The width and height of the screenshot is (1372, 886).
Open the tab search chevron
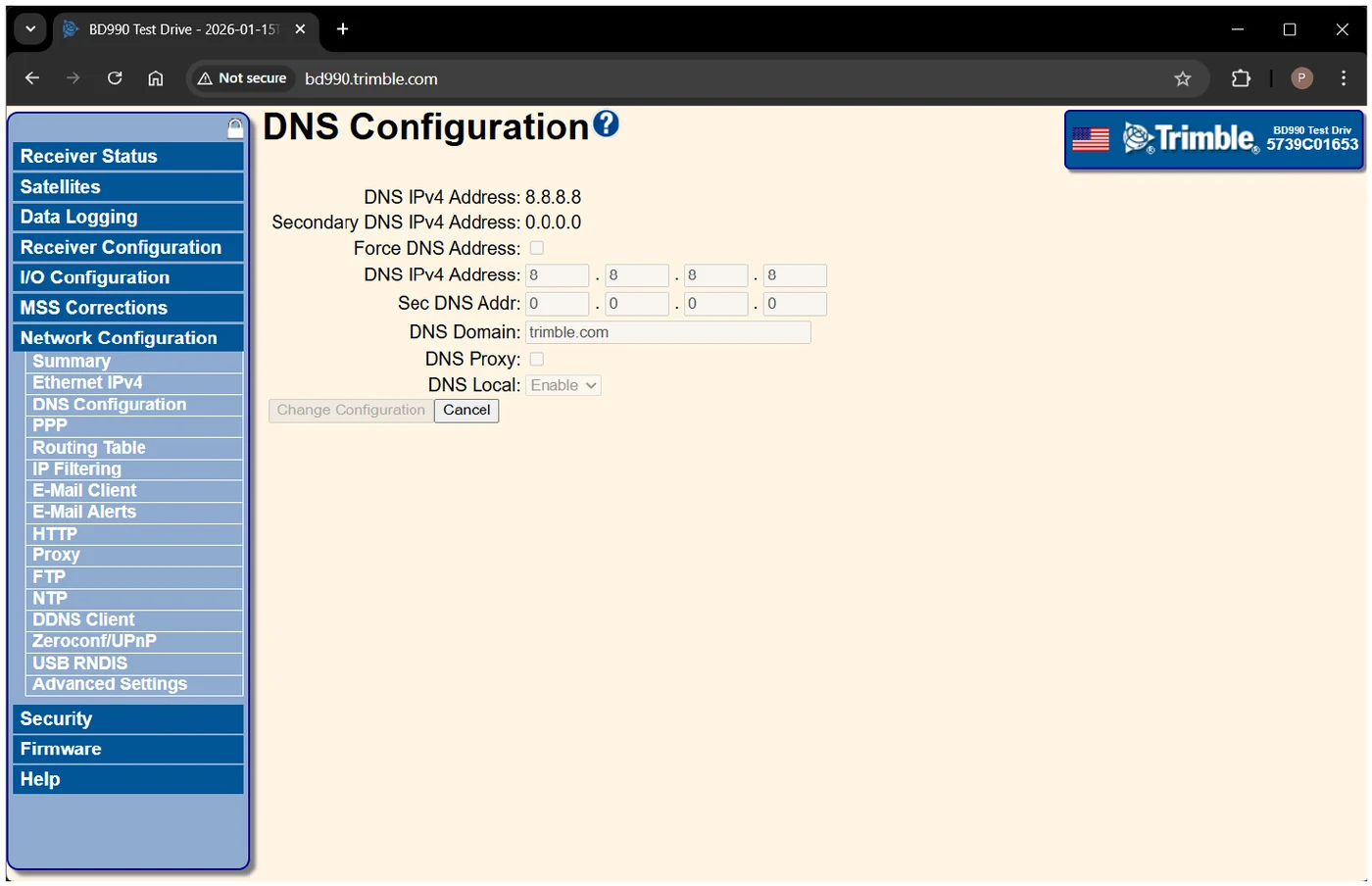[30, 29]
